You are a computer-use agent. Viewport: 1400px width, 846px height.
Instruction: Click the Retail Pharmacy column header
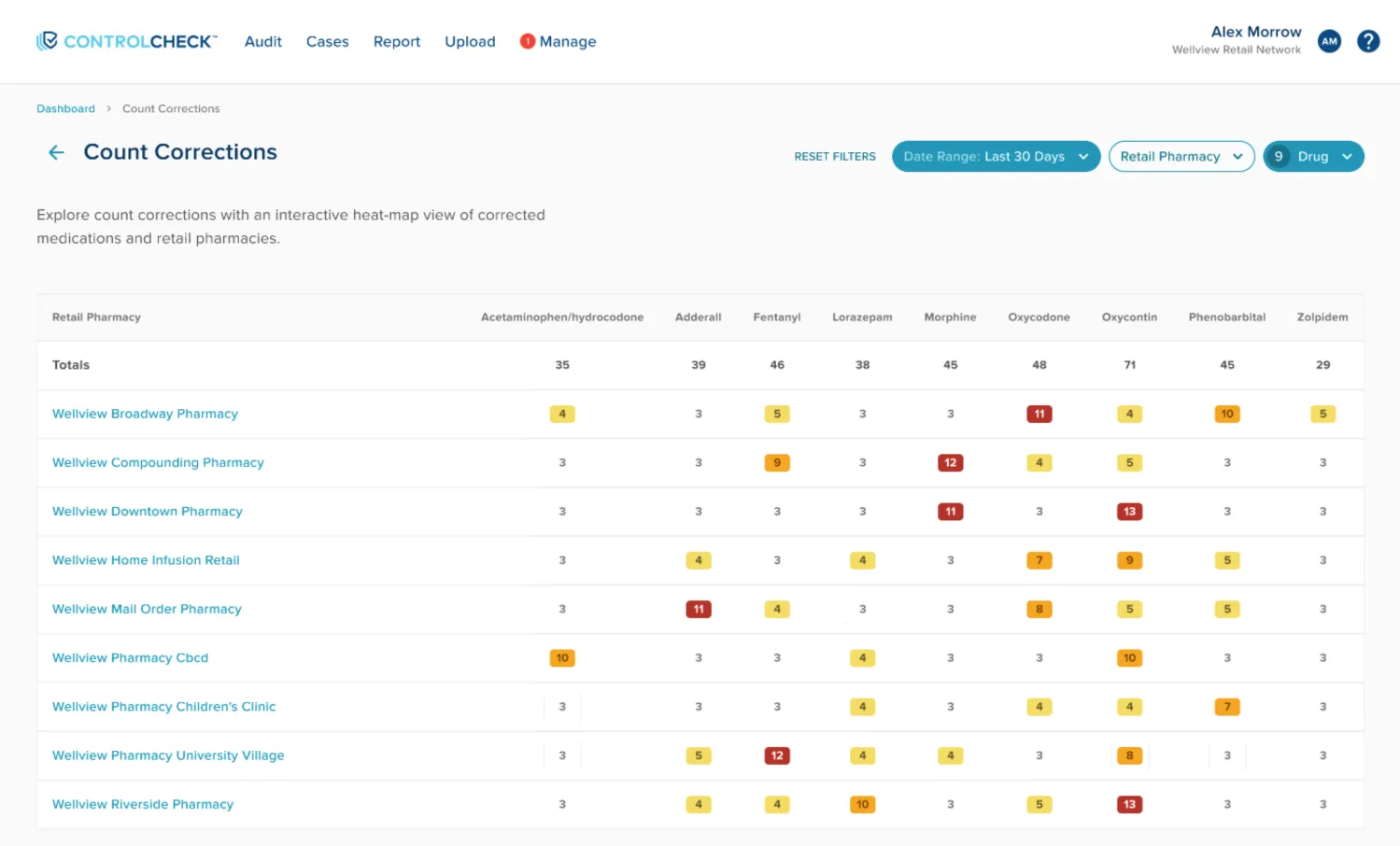tap(96, 317)
